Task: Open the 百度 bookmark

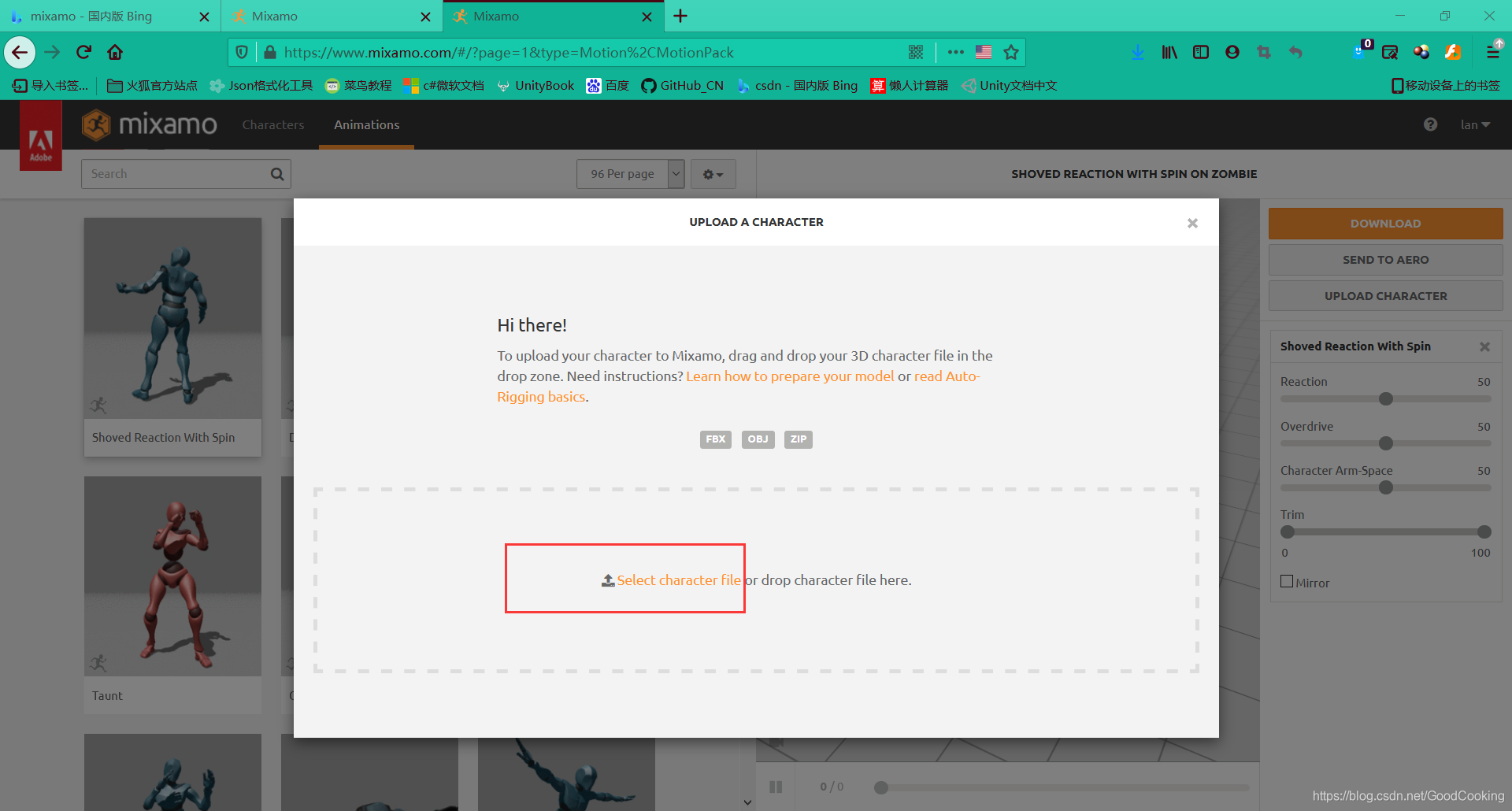Action: 608,86
